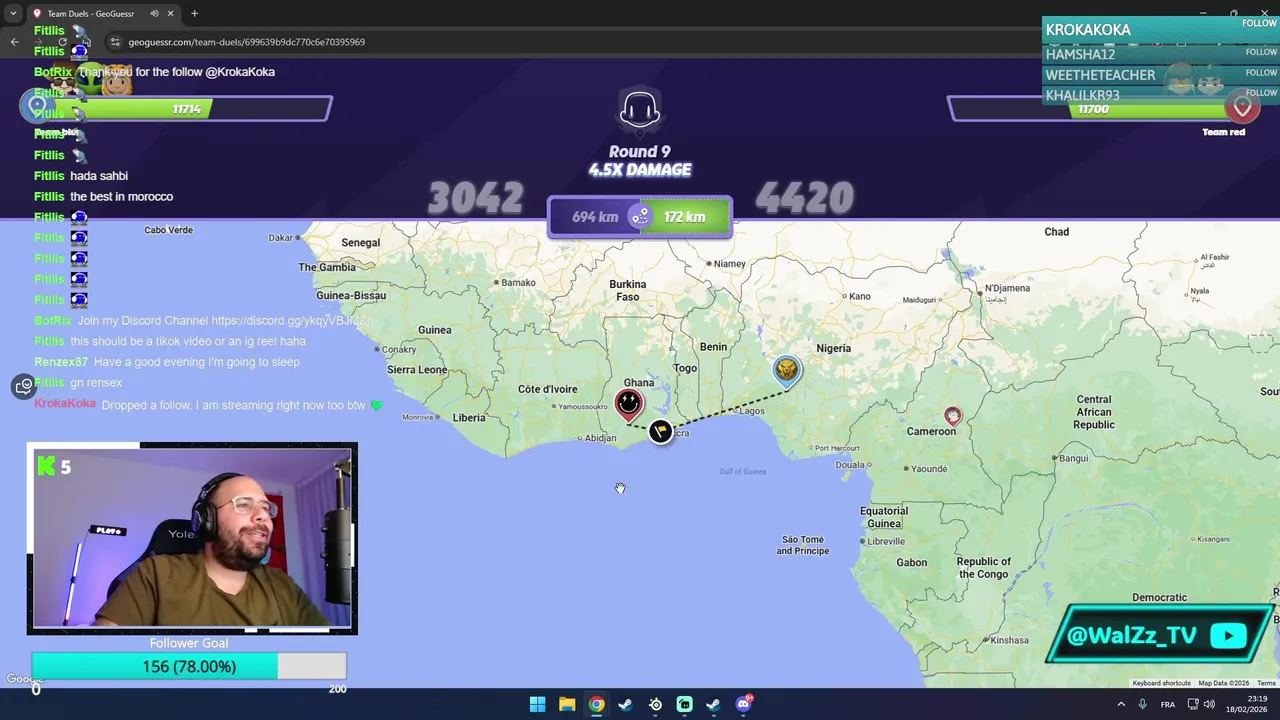Click the Yaoundé city label
1280x720 pixels.
[929, 468]
